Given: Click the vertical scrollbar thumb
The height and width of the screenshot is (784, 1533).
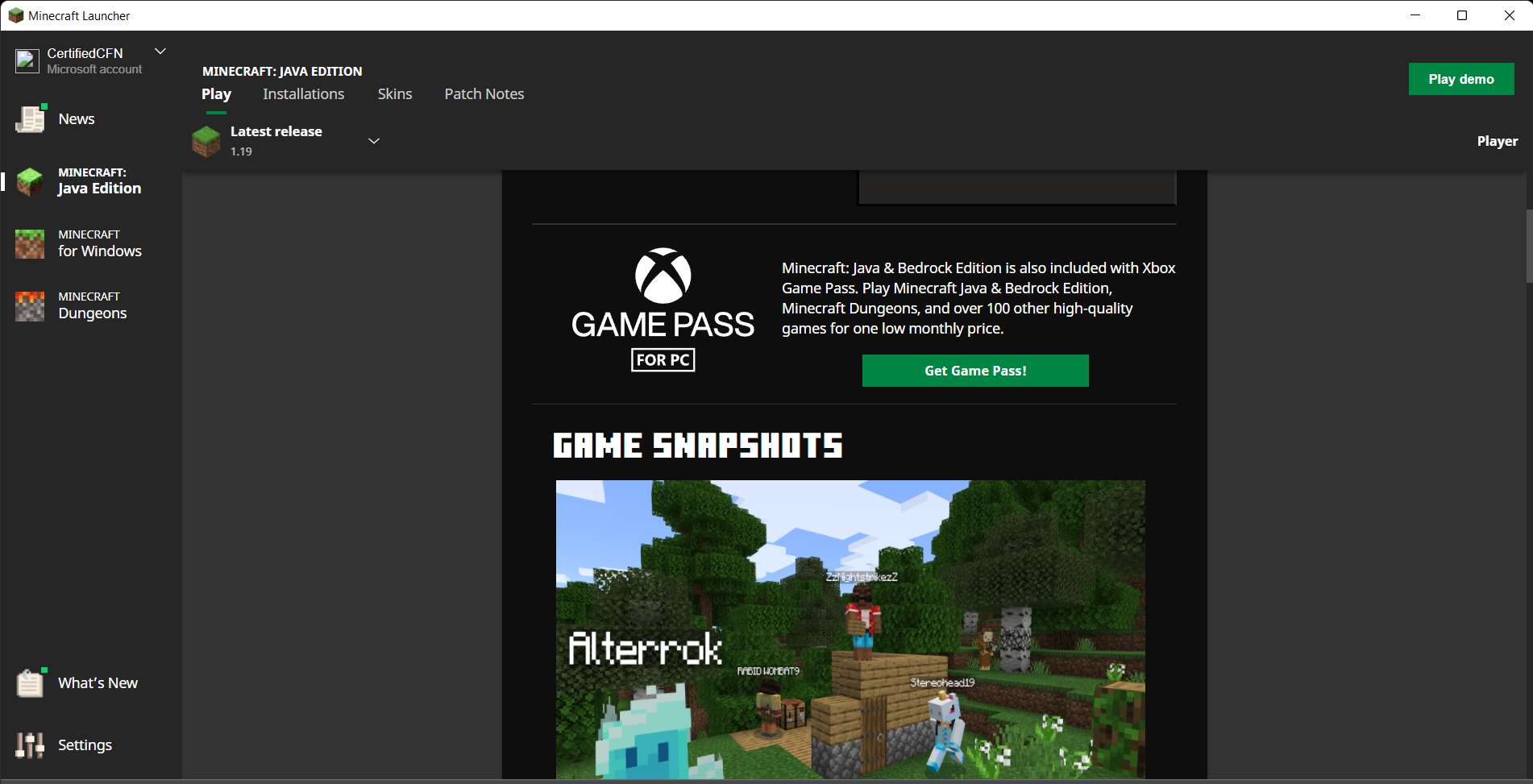Looking at the screenshot, I should pos(1529,246).
